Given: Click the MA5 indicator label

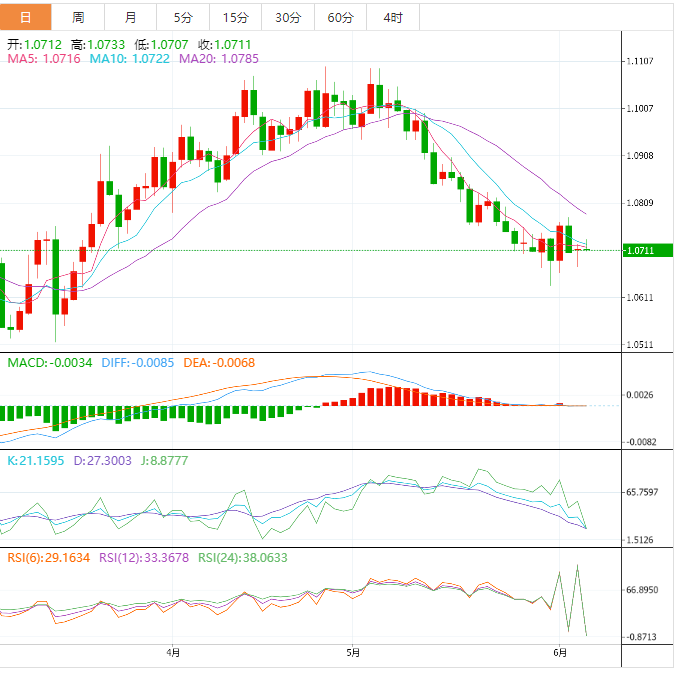Looking at the screenshot, I should click(x=42, y=60).
